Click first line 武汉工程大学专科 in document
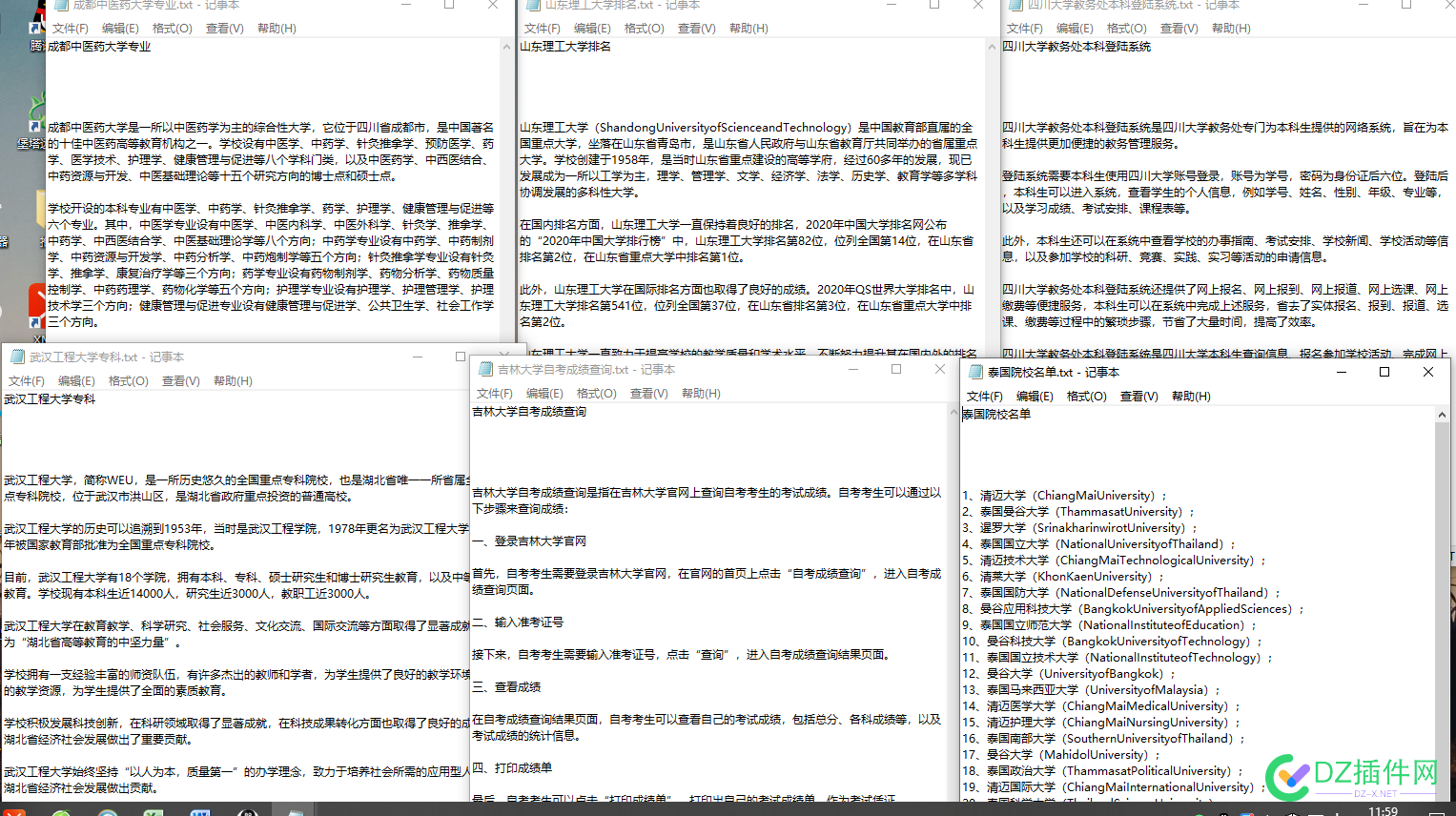Viewport: 1456px width, 816px height. [x=50, y=399]
